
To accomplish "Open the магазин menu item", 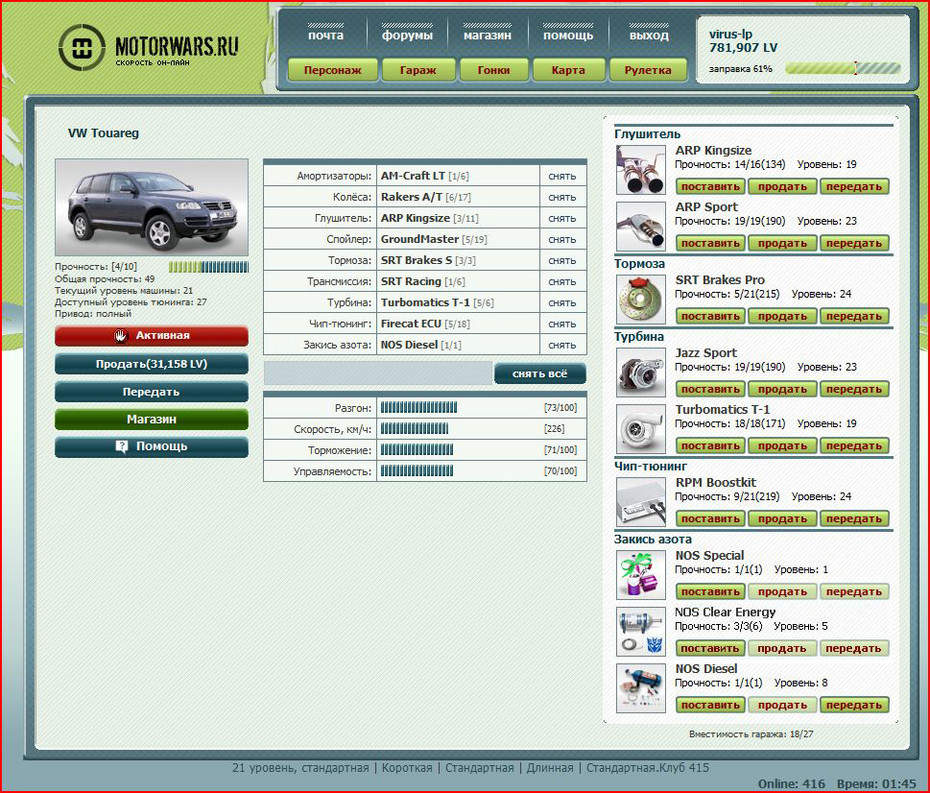I will click(487, 34).
